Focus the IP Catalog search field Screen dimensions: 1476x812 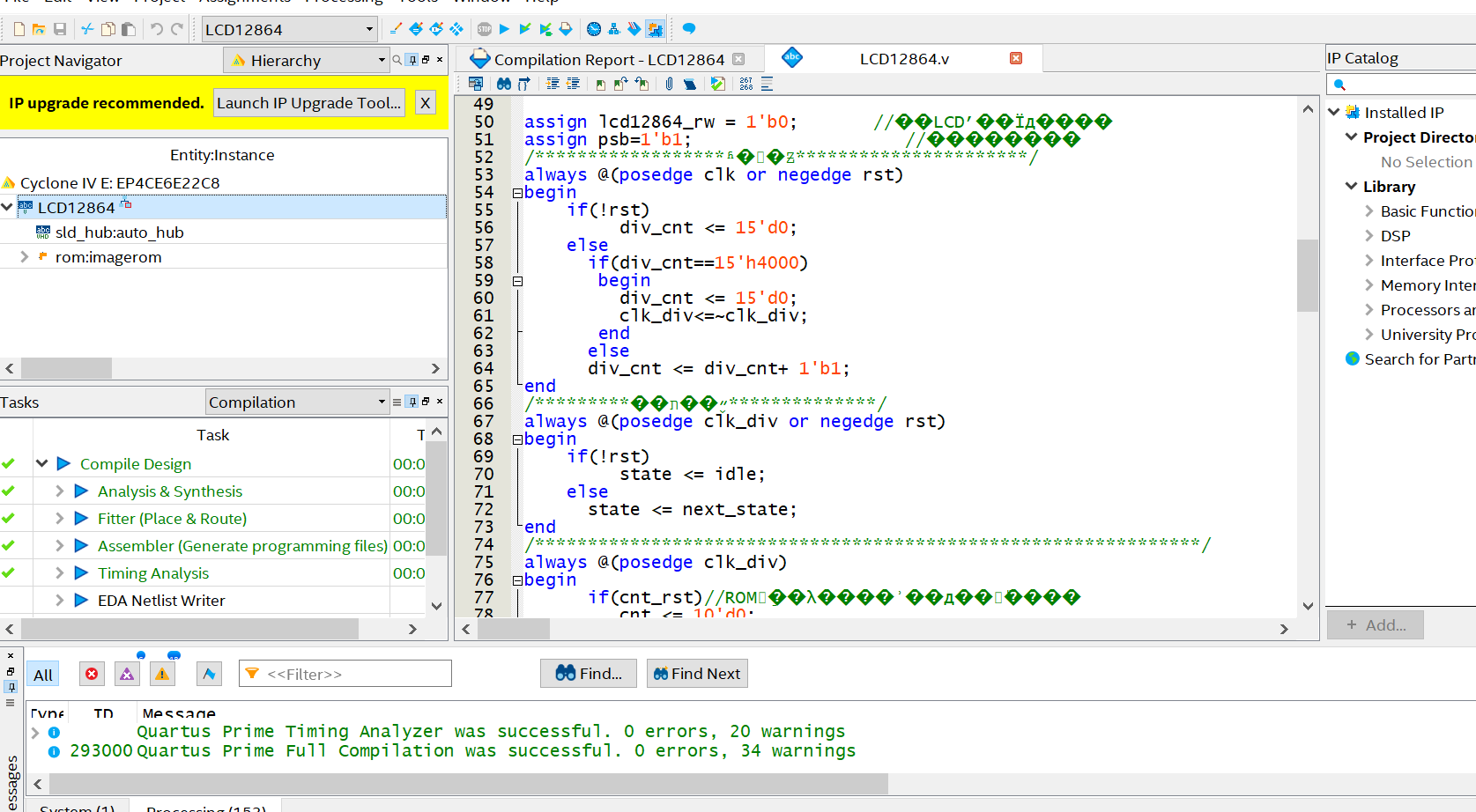click(1401, 85)
